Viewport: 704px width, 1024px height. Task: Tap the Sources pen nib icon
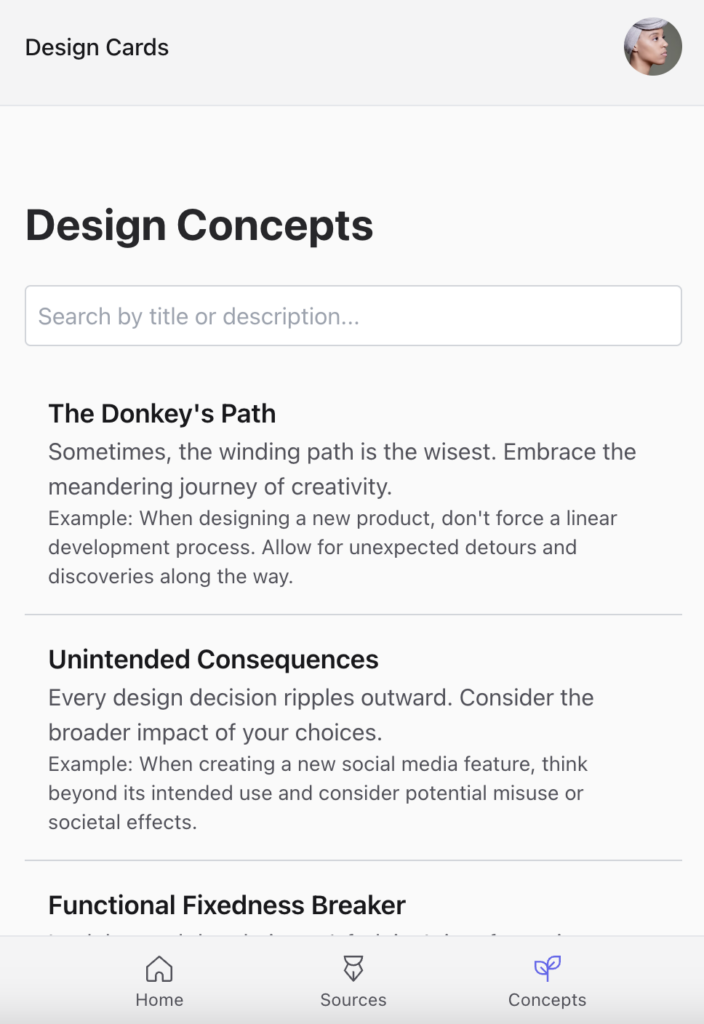tap(353, 968)
